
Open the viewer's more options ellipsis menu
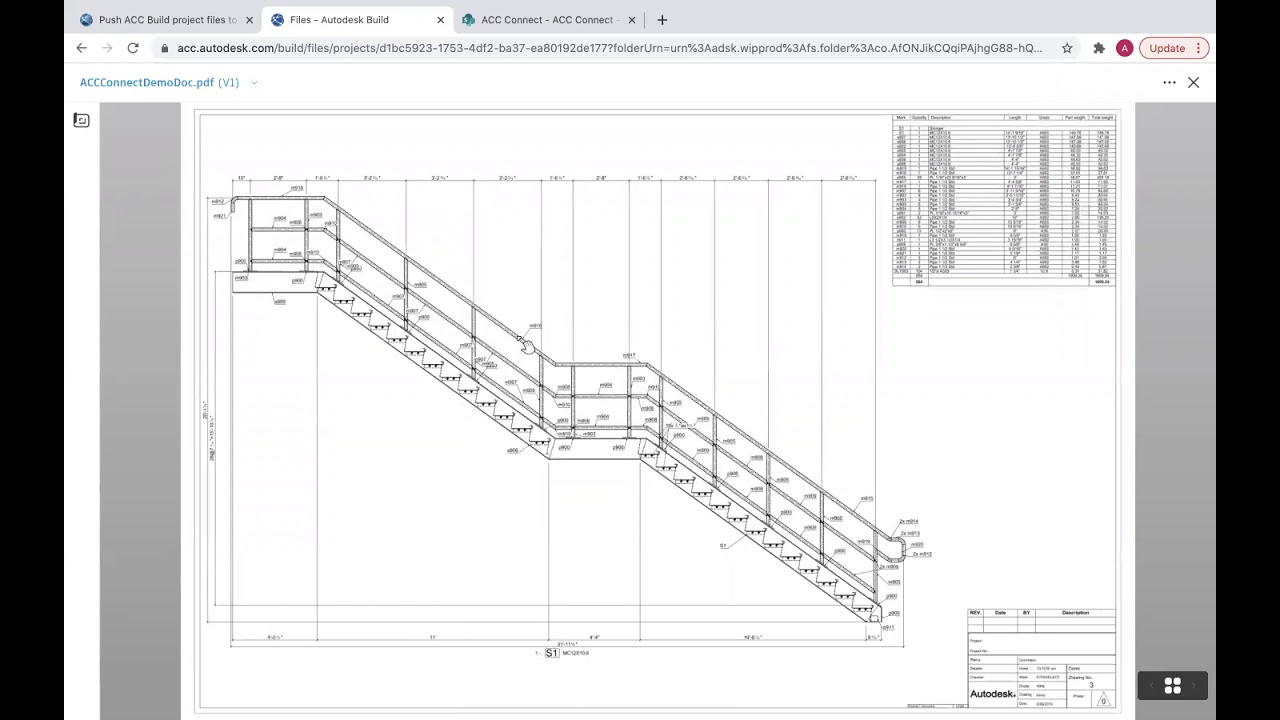pos(1169,82)
